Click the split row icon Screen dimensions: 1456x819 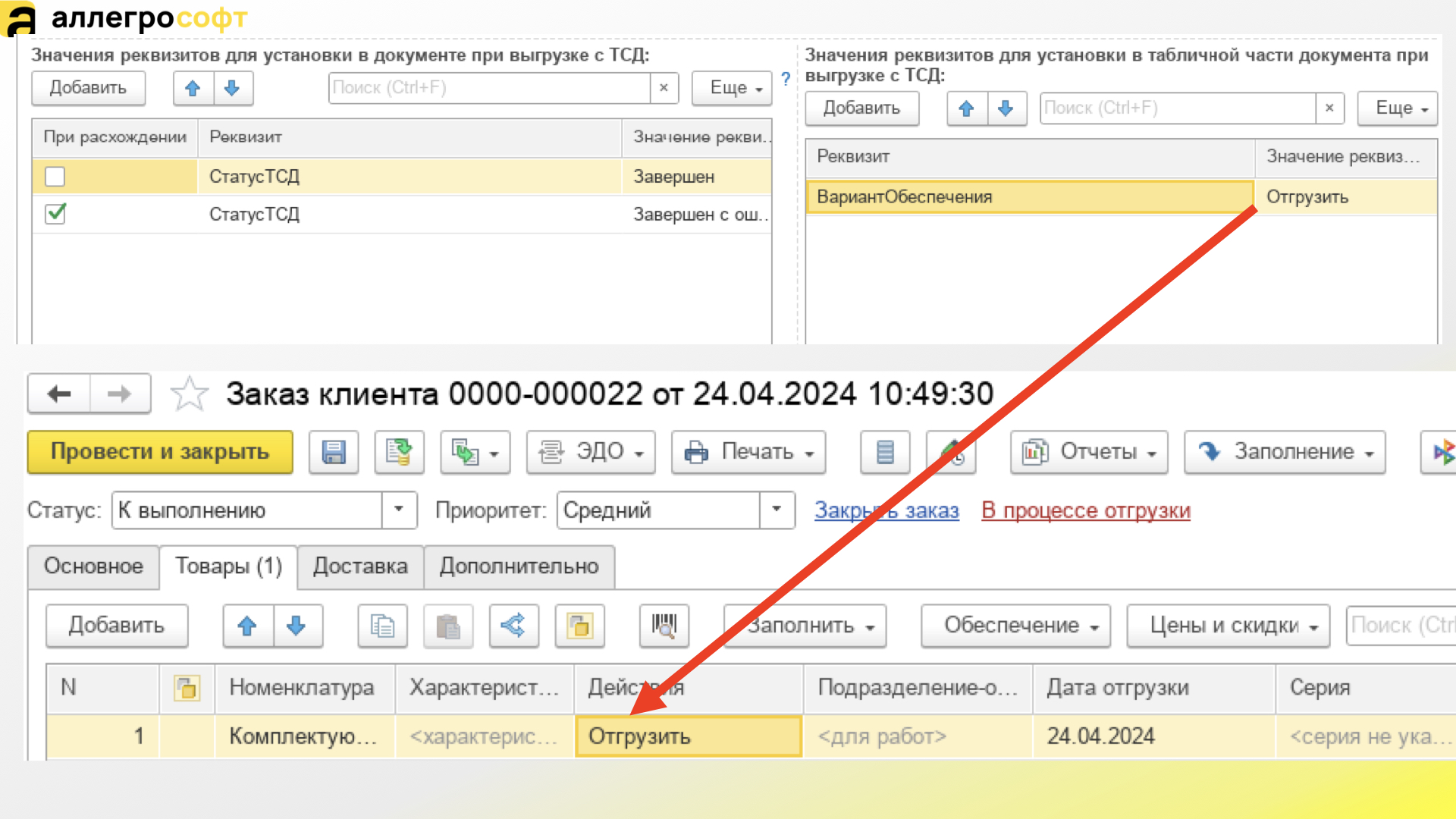(x=513, y=626)
